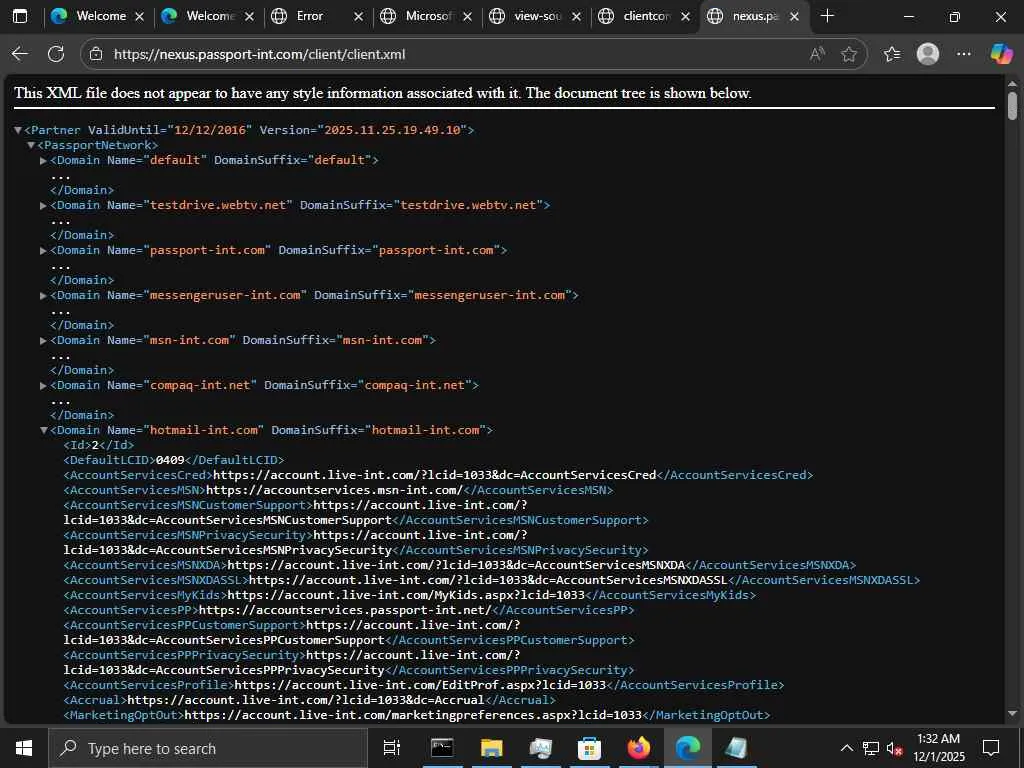Refresh the client.xml page
This screenshot has width=1024, height=768.
click(x=56, y=54)
